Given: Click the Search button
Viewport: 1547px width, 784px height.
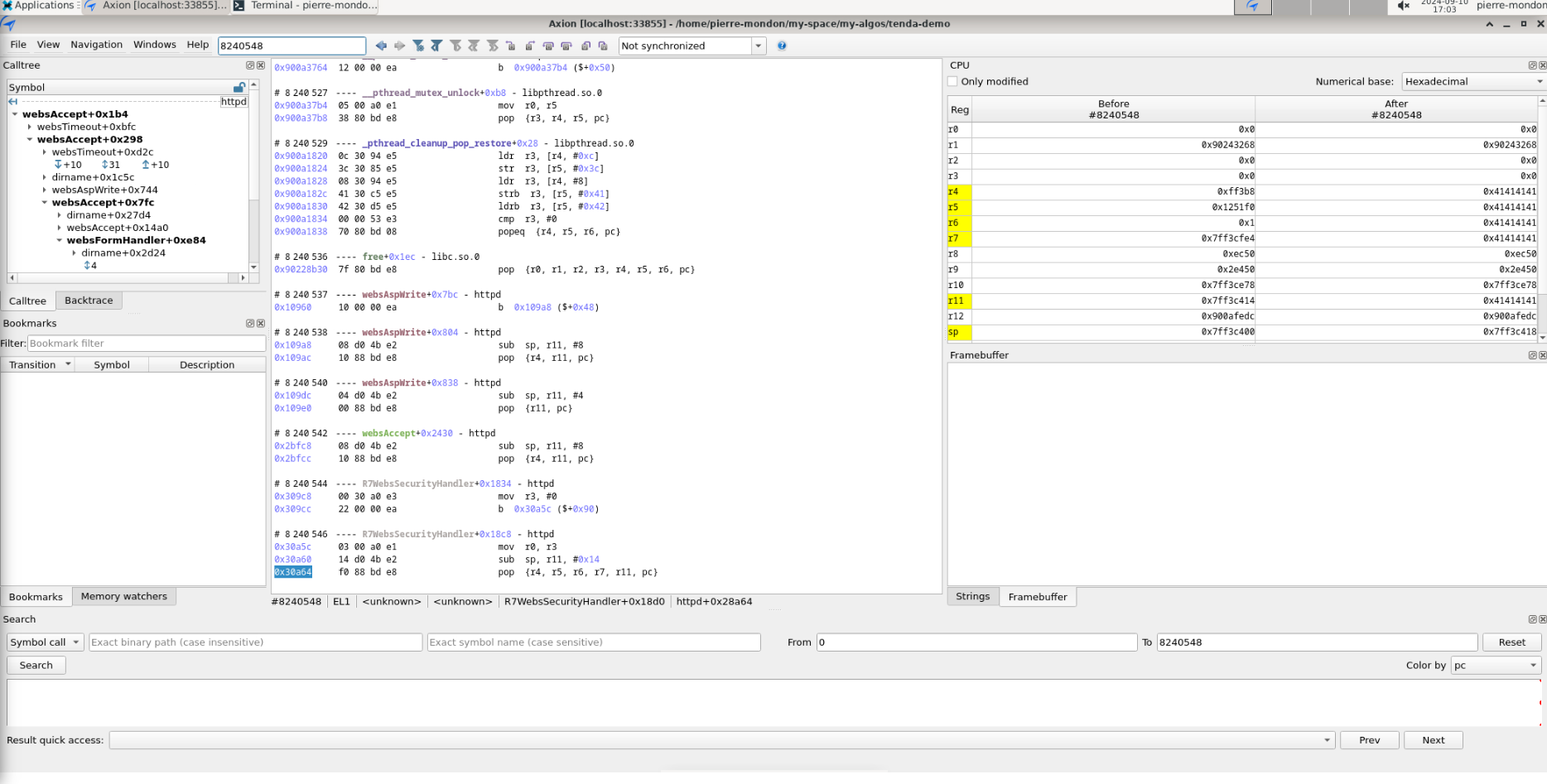Looking at the screenshot, I should (x=36, y=665).
